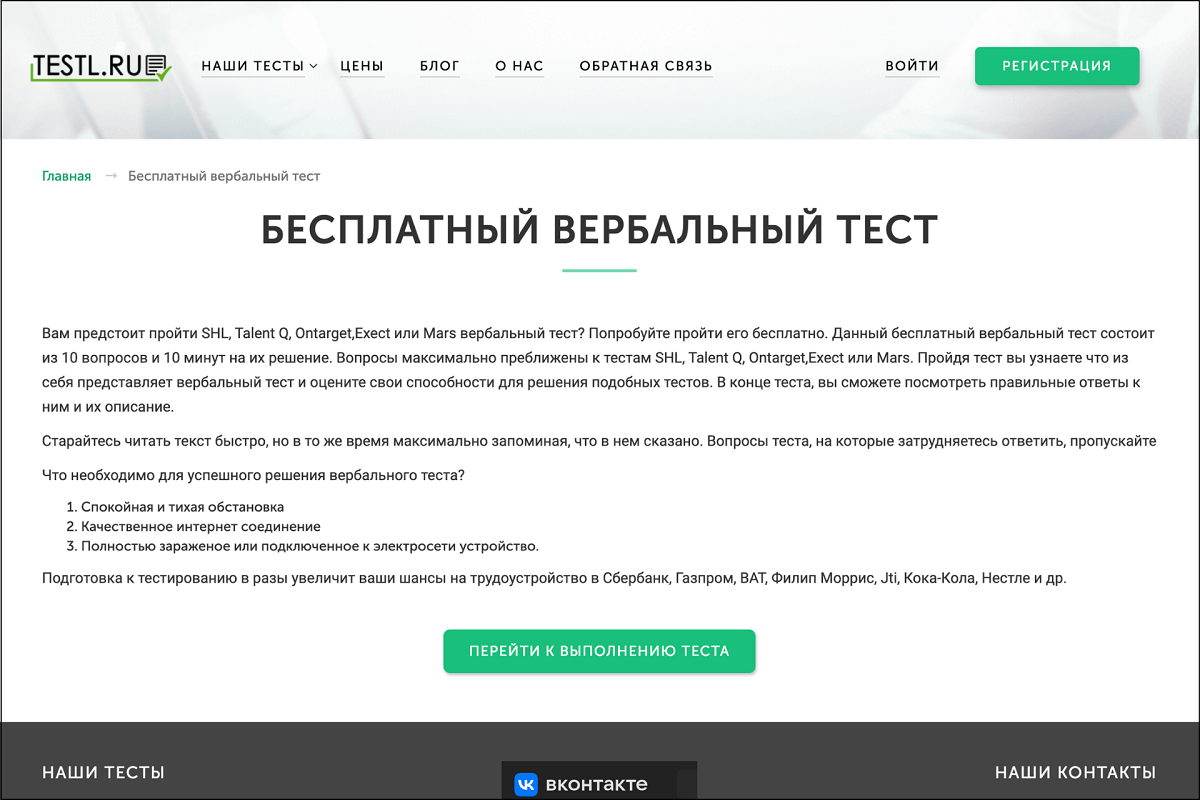Open the VK icon in ВКонтакте widget
1200x800 pixels.
pyautogui.click(x=526, y=784)
